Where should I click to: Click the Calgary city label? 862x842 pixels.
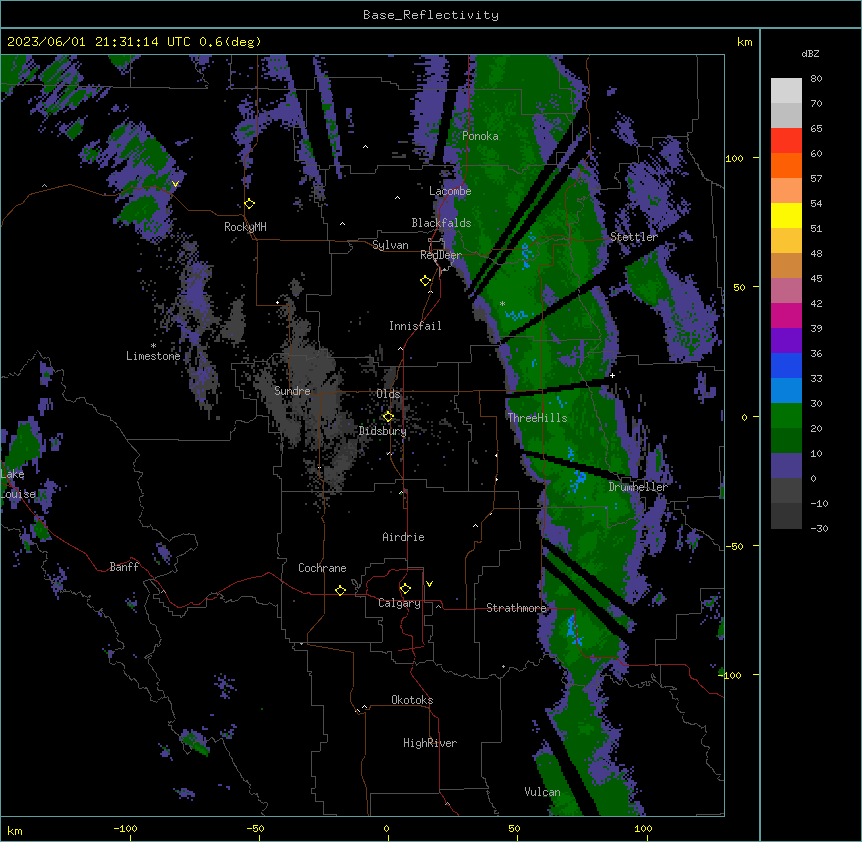click(400, 603)
